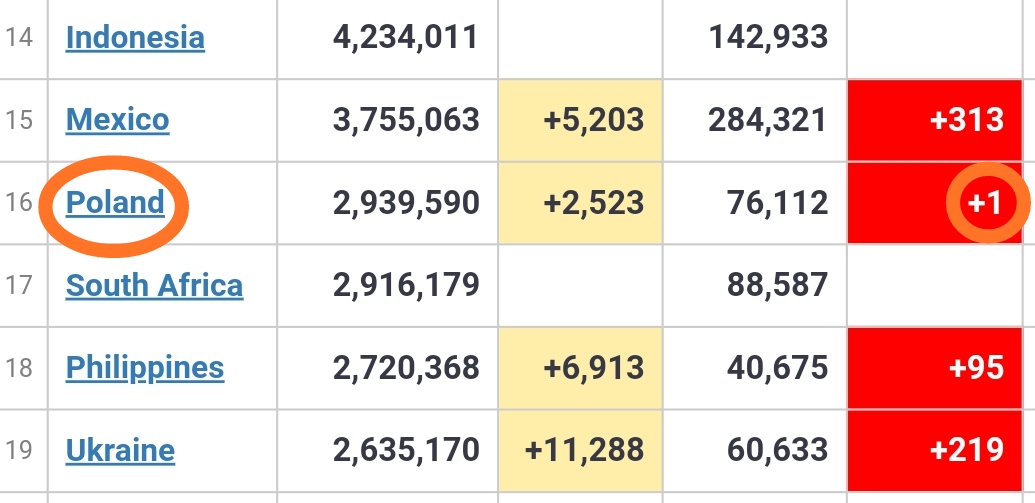
Task: Click Poland's total deaths 76,112
Action: pyautogui.click(x=768, y=203)
